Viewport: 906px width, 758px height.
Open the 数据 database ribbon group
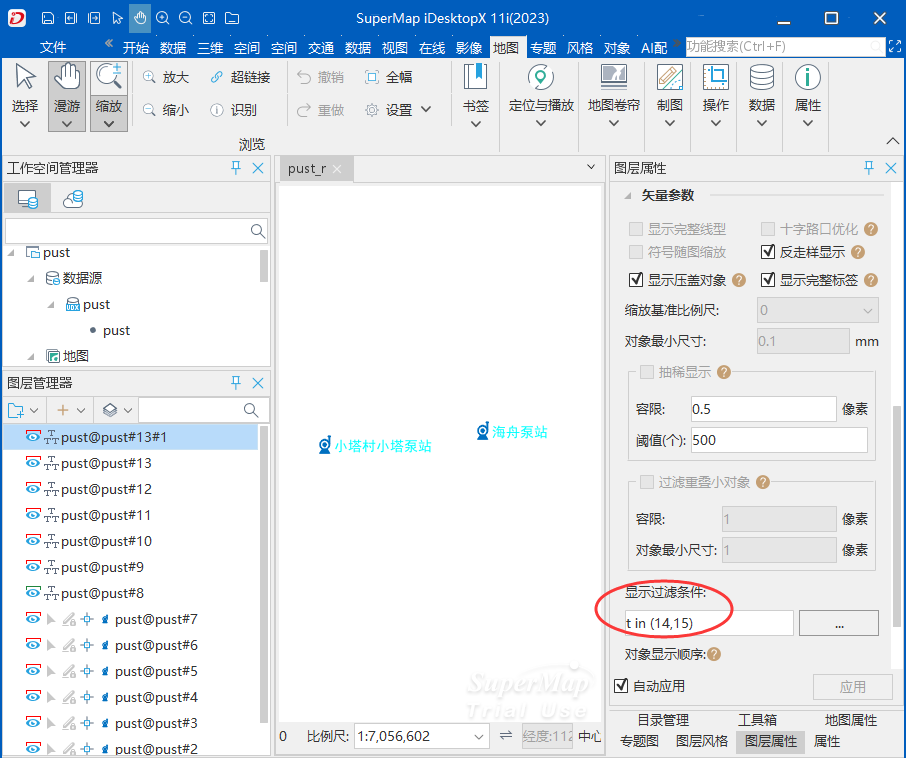click(762, 95)
